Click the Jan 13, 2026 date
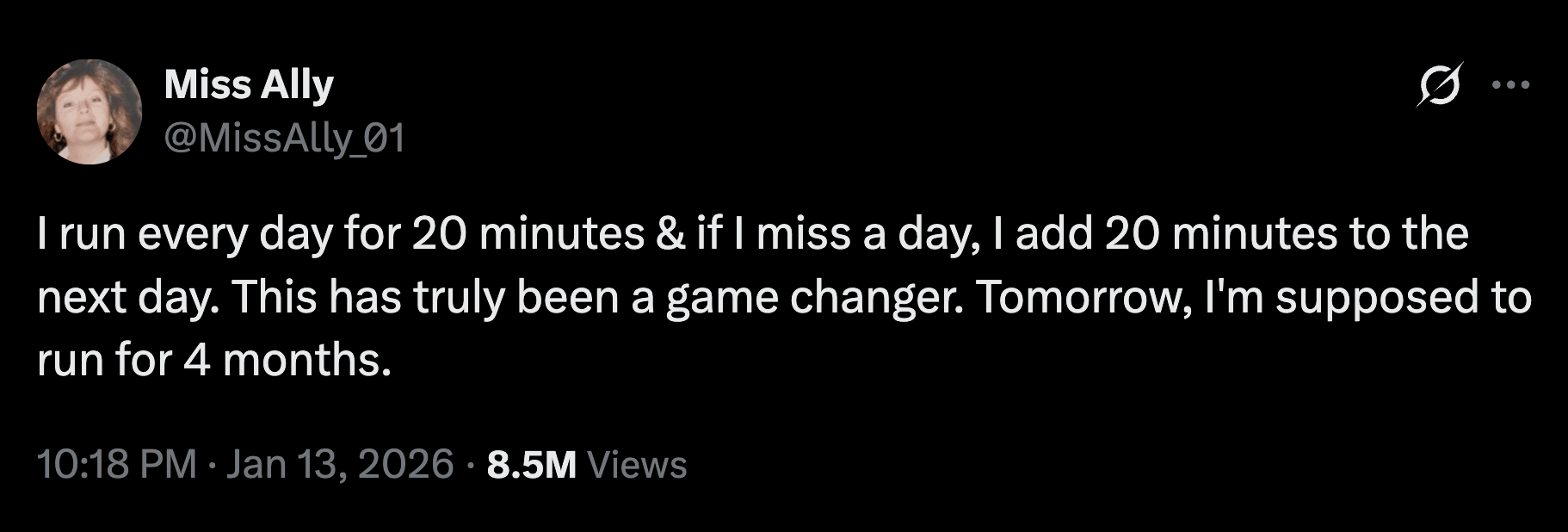Image resolution: width=1568 pixels, height=532 pixels. (x=340, y=464)
